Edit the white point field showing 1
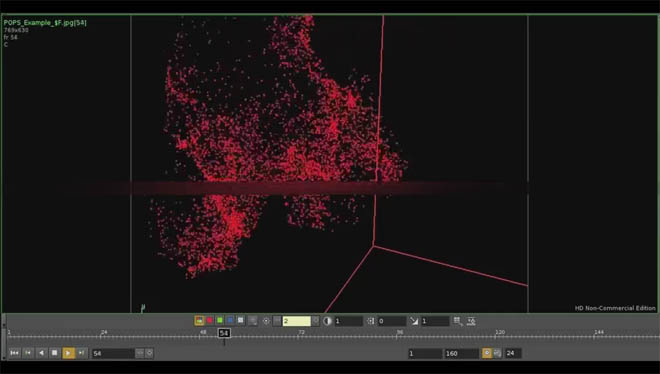 [435, 321]
